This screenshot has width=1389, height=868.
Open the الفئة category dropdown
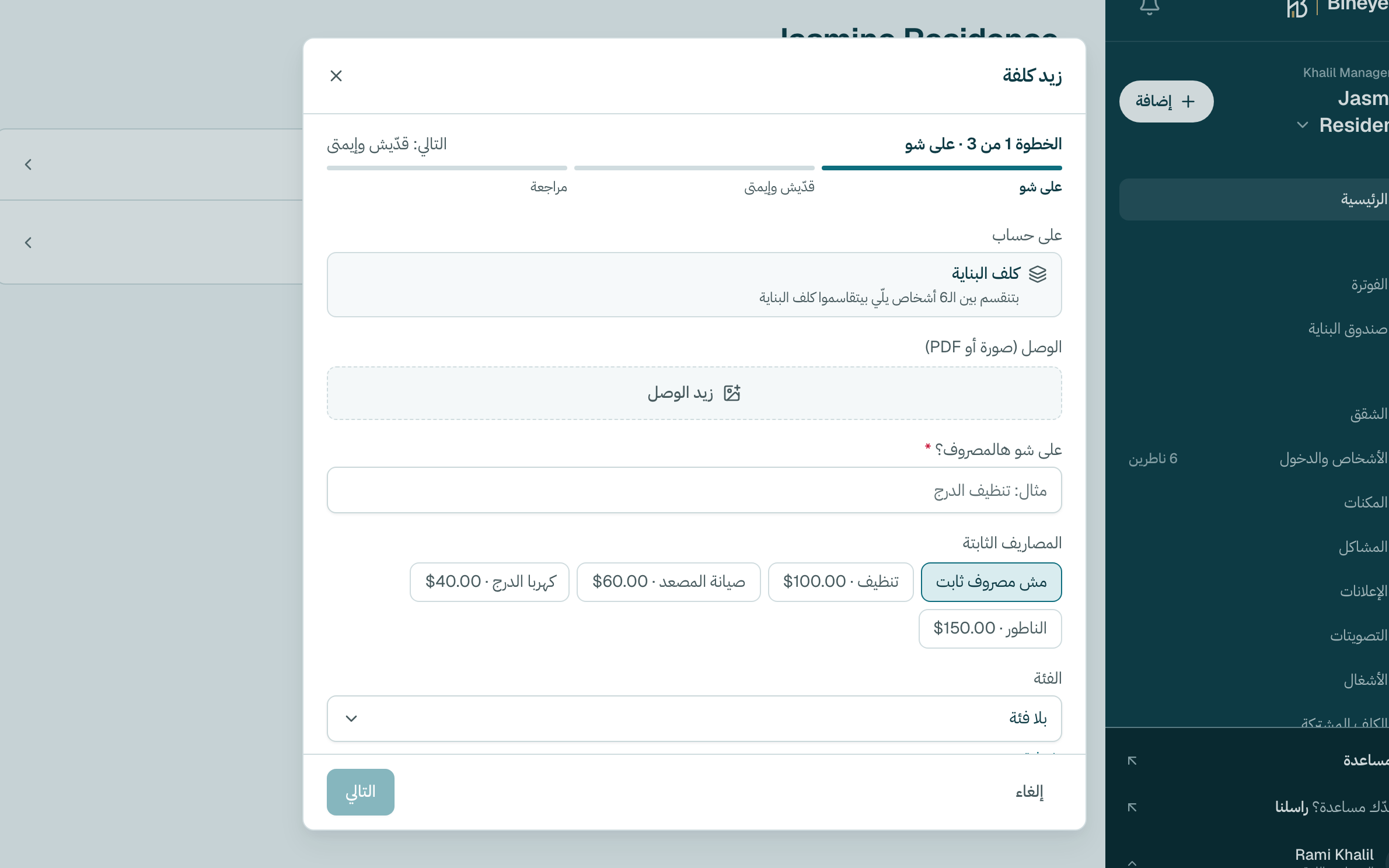pyautogui.click(x=694, y=718)
